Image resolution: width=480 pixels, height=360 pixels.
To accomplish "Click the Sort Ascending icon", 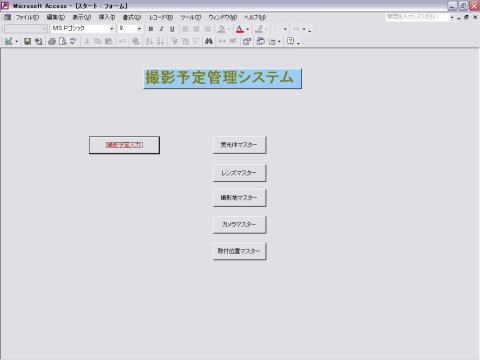I will 149,41.
